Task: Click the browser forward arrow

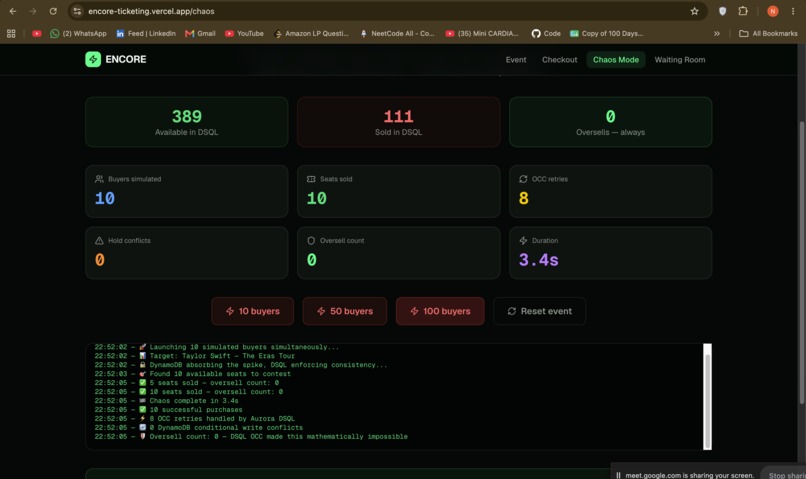Action: (x=33, y=11)
